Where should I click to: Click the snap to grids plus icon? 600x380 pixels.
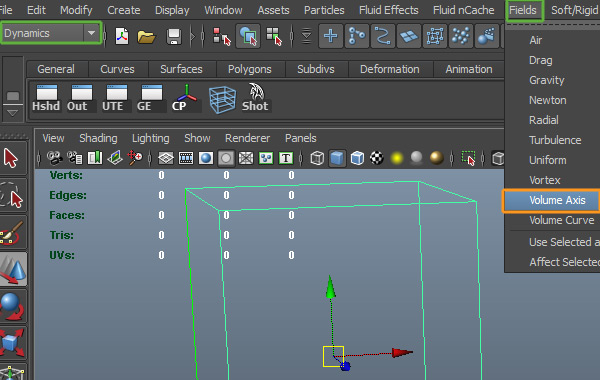tap(330, 36)
